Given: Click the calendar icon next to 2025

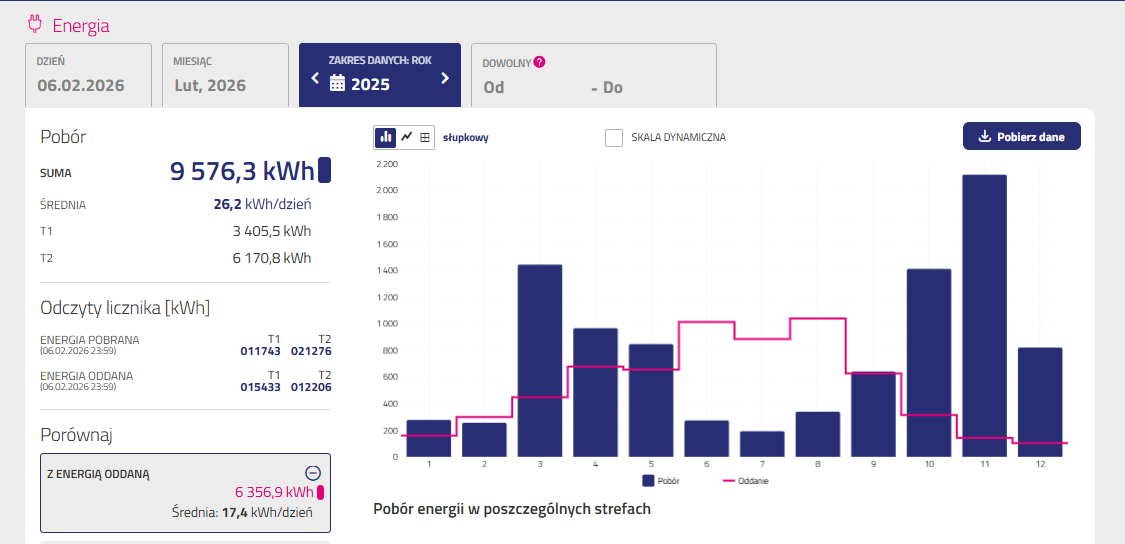Looking at the screenshot, I should click(x=337, y=84).
